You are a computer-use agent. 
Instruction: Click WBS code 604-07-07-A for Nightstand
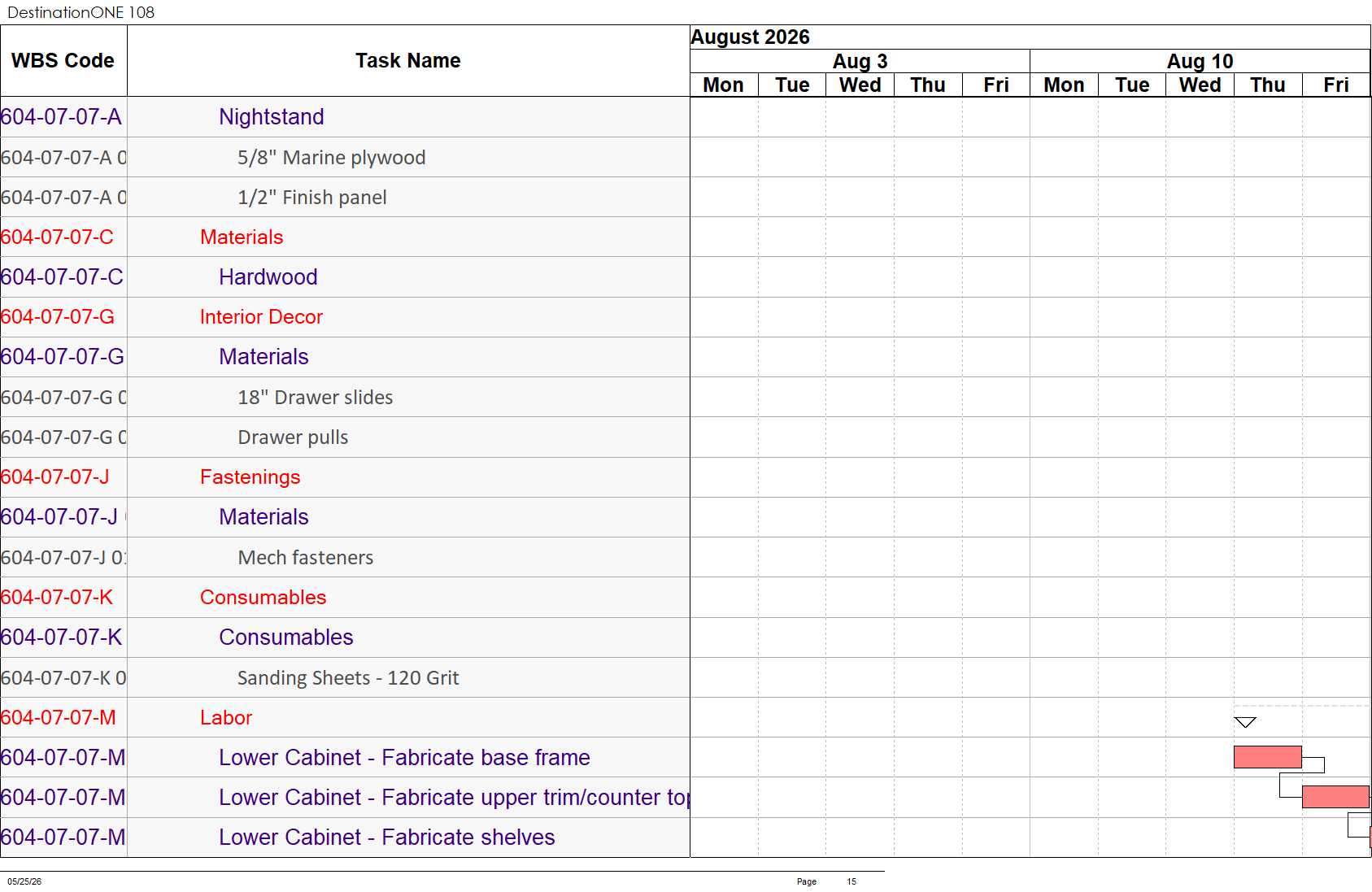62,117
